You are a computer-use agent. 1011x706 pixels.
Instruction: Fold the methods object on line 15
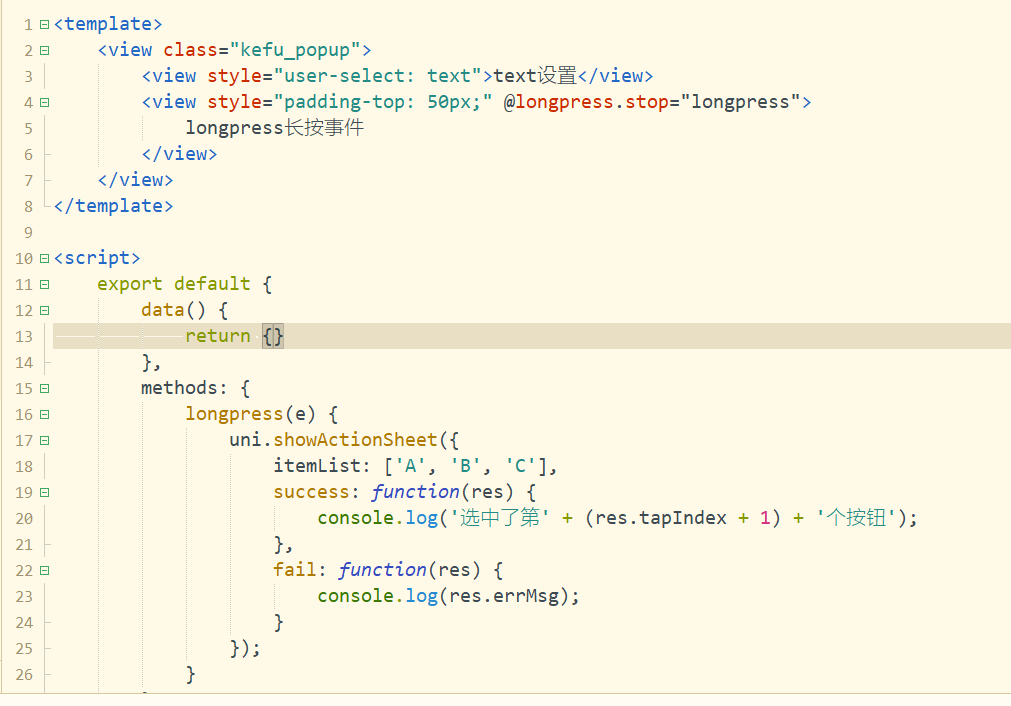click(x=44, y=388)
